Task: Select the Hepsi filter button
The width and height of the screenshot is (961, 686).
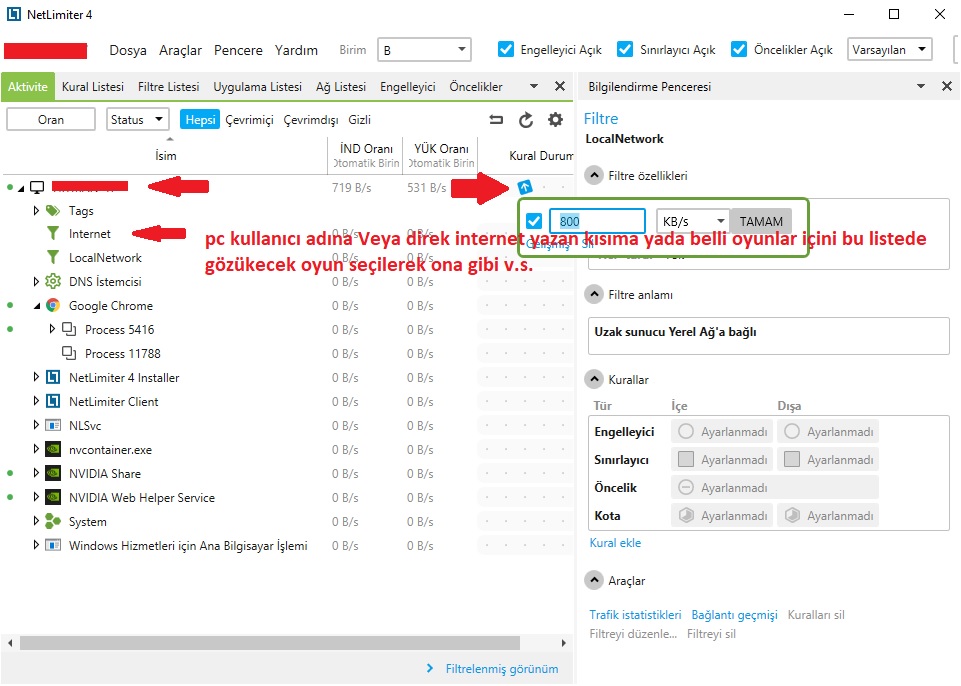Action: click(200, 120)
